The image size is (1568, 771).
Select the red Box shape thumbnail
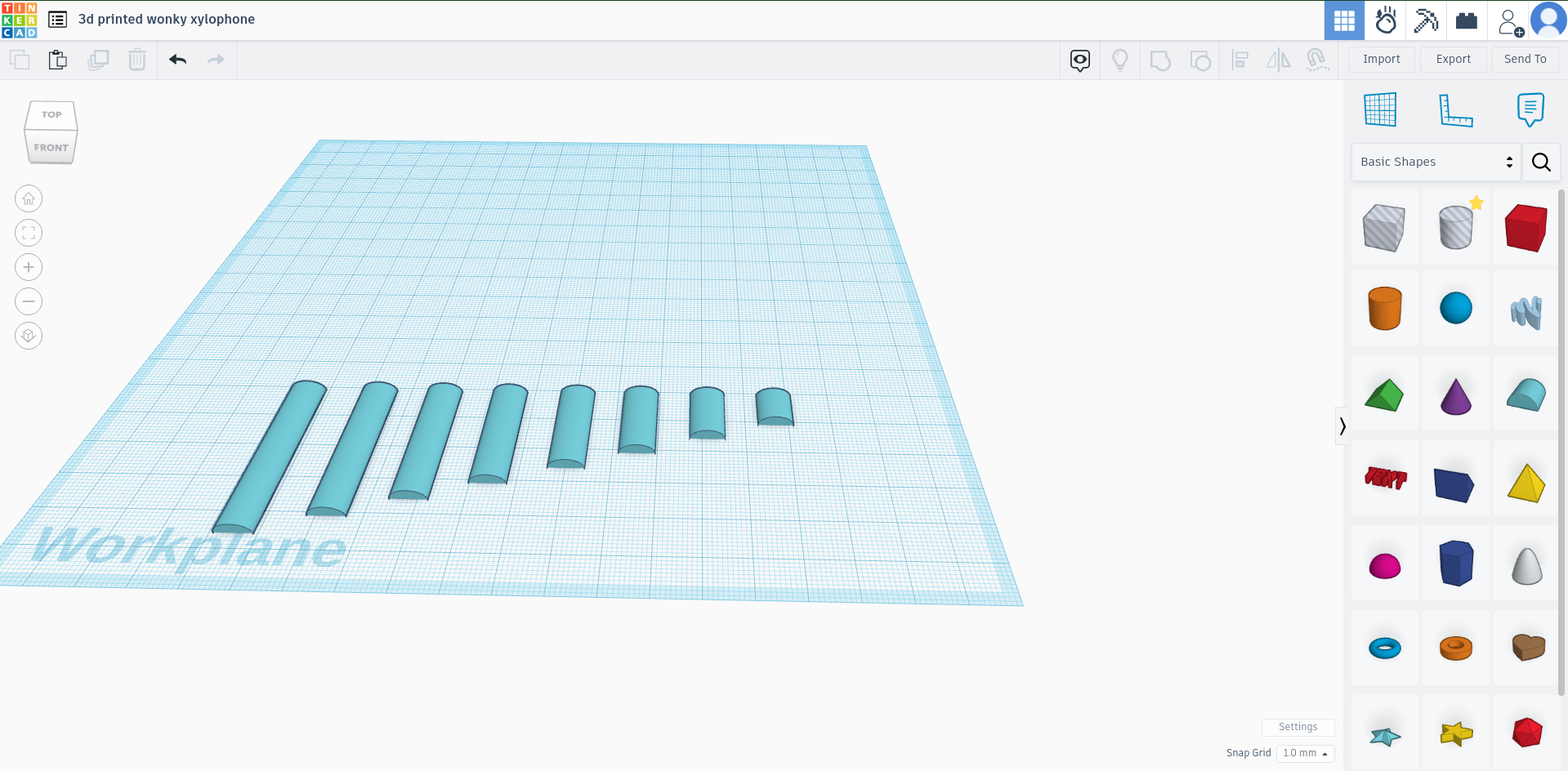click(x=1526, y=227)
